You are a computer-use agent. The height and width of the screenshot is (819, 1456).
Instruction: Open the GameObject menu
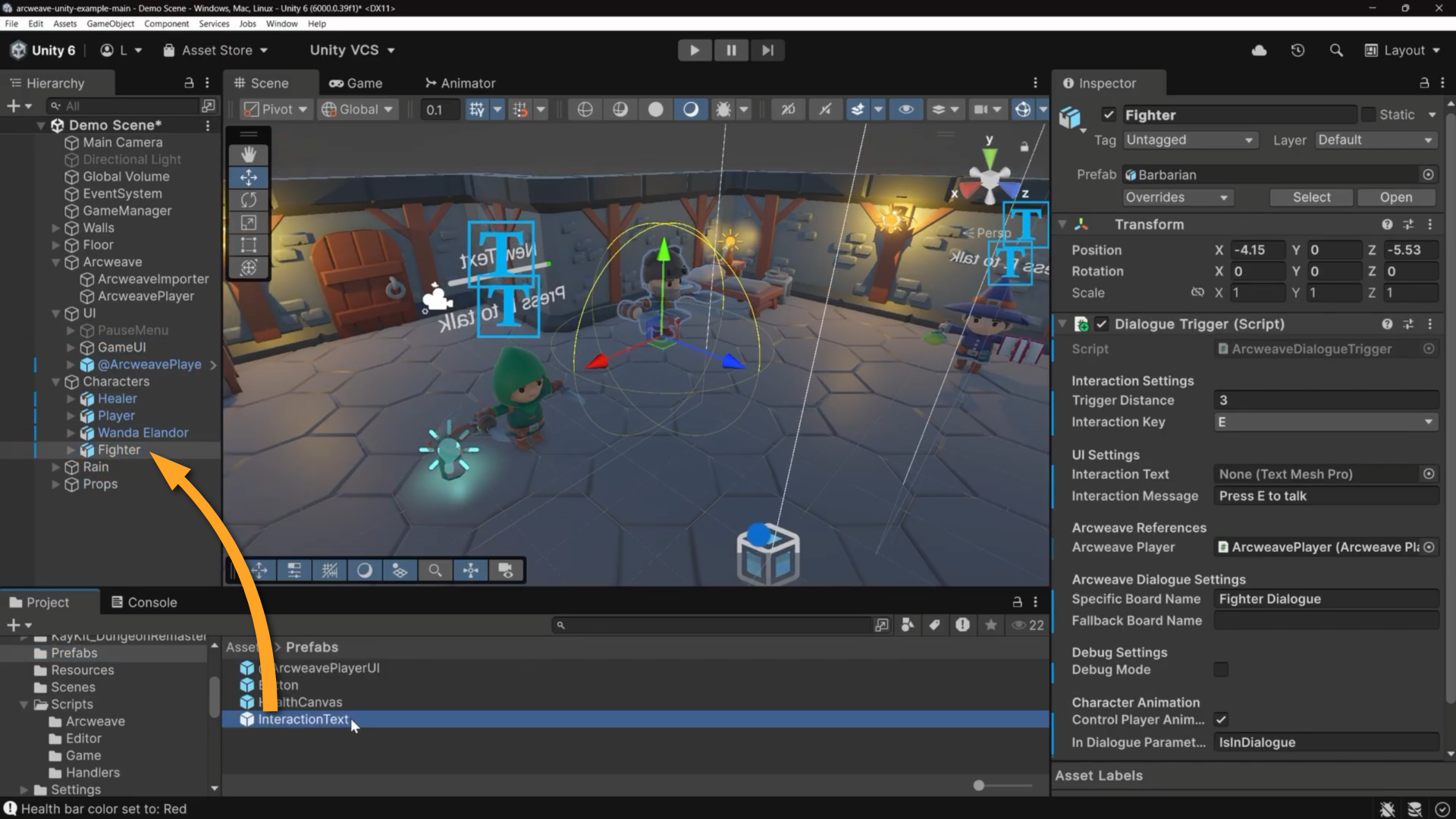(111, 24)
